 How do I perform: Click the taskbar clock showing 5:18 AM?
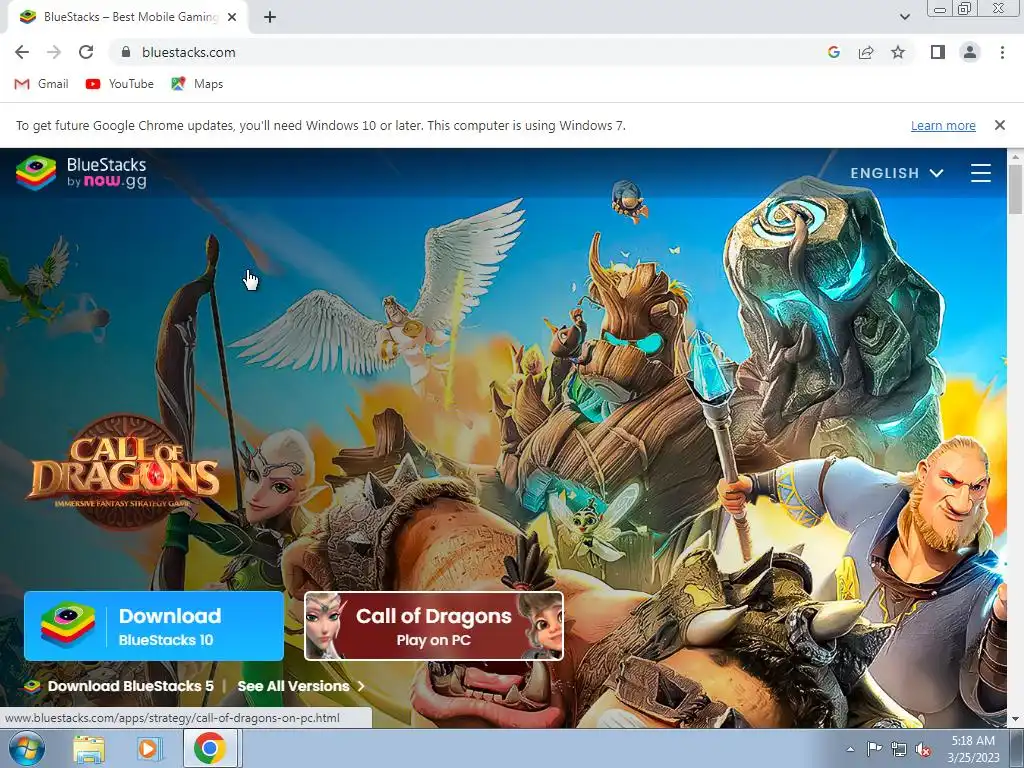(973, 749)
